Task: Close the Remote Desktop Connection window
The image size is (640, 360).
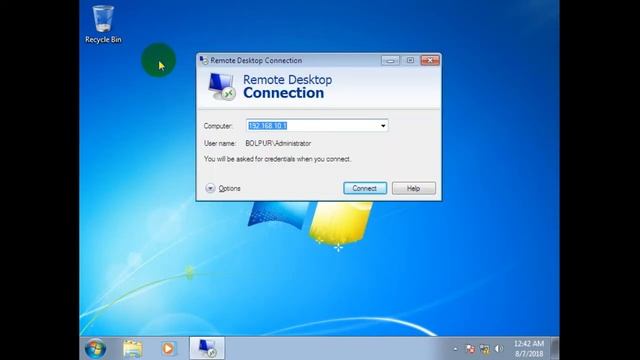Action: (x=430, y=60)
